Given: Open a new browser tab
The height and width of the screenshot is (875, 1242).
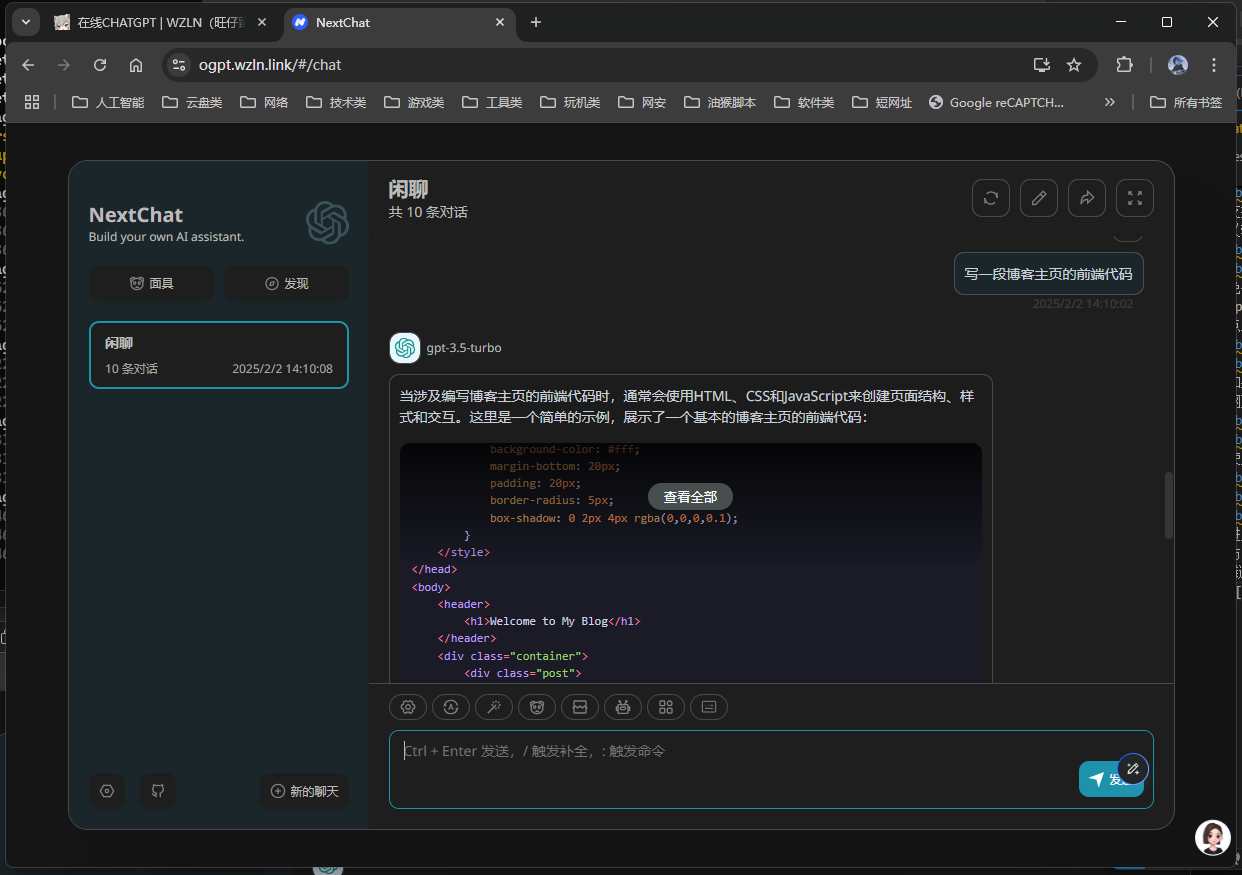Looking at the screenshot, I should (x=536, y=22).
